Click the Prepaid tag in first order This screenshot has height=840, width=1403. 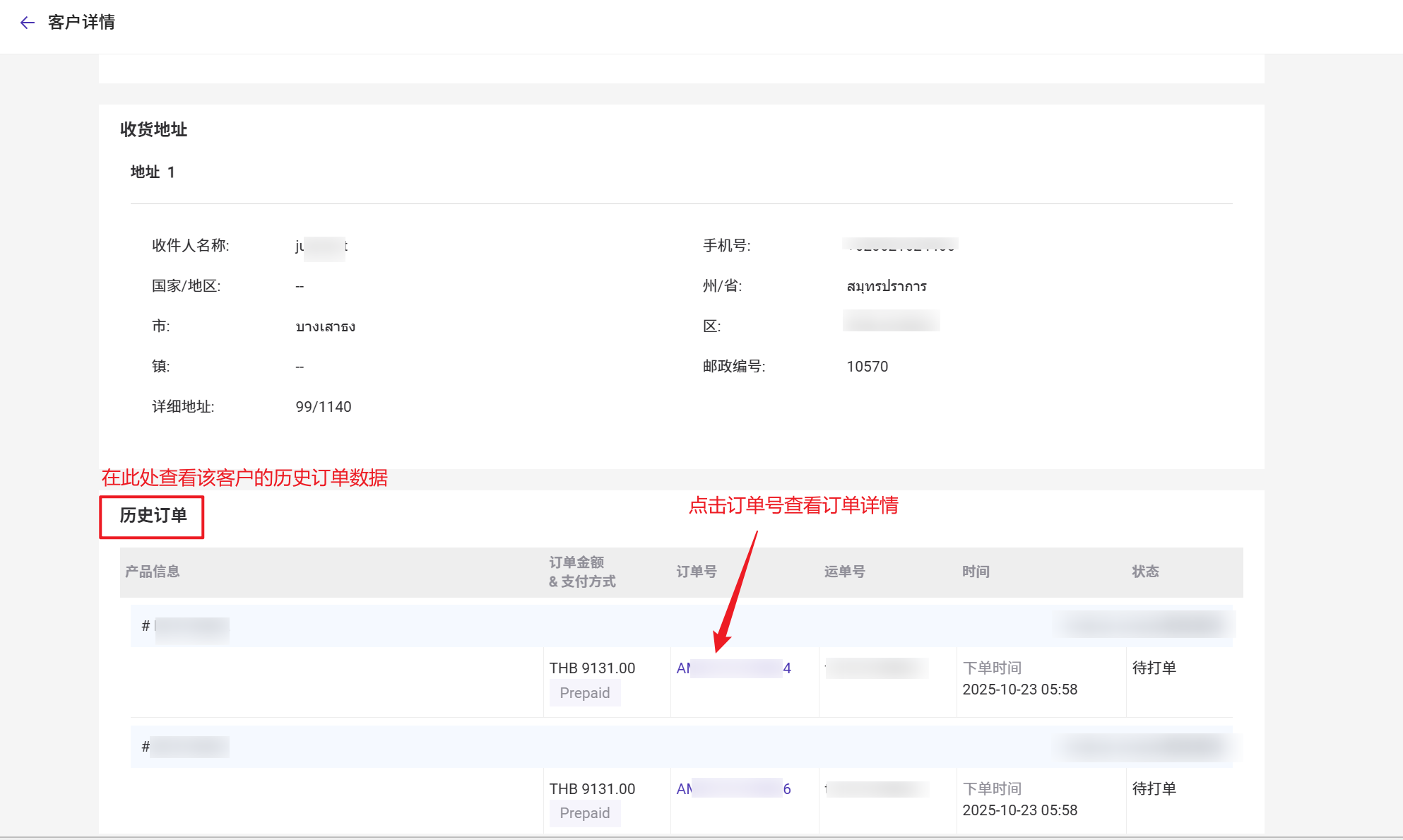click(584, 693)
